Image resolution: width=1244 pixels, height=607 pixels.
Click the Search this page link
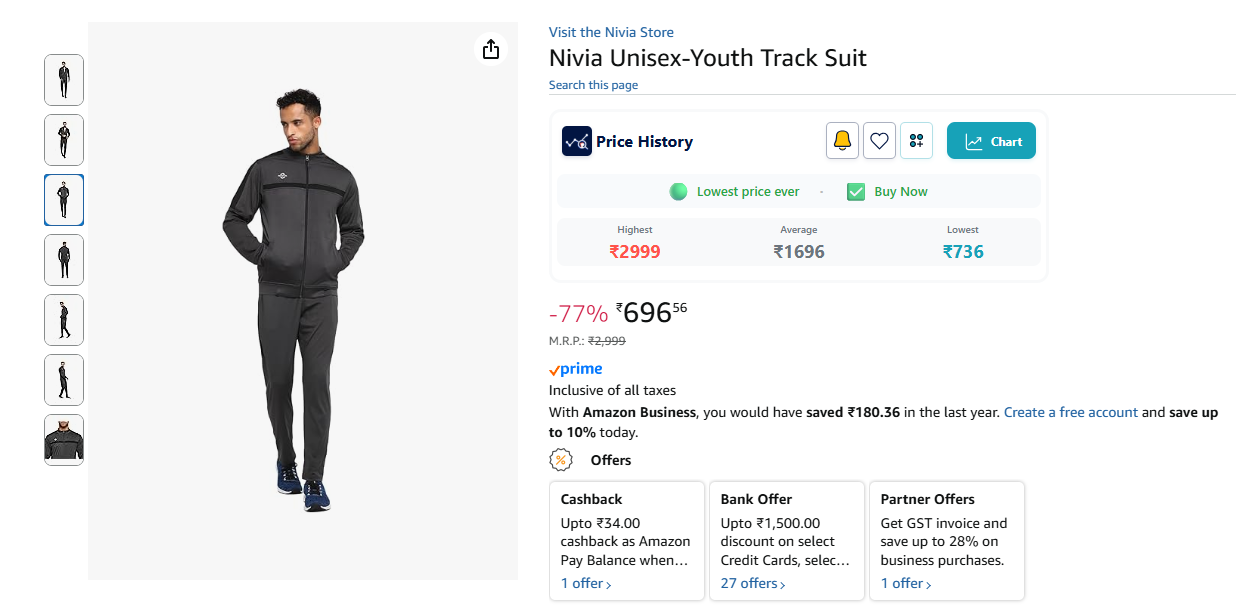pos(593,85)
